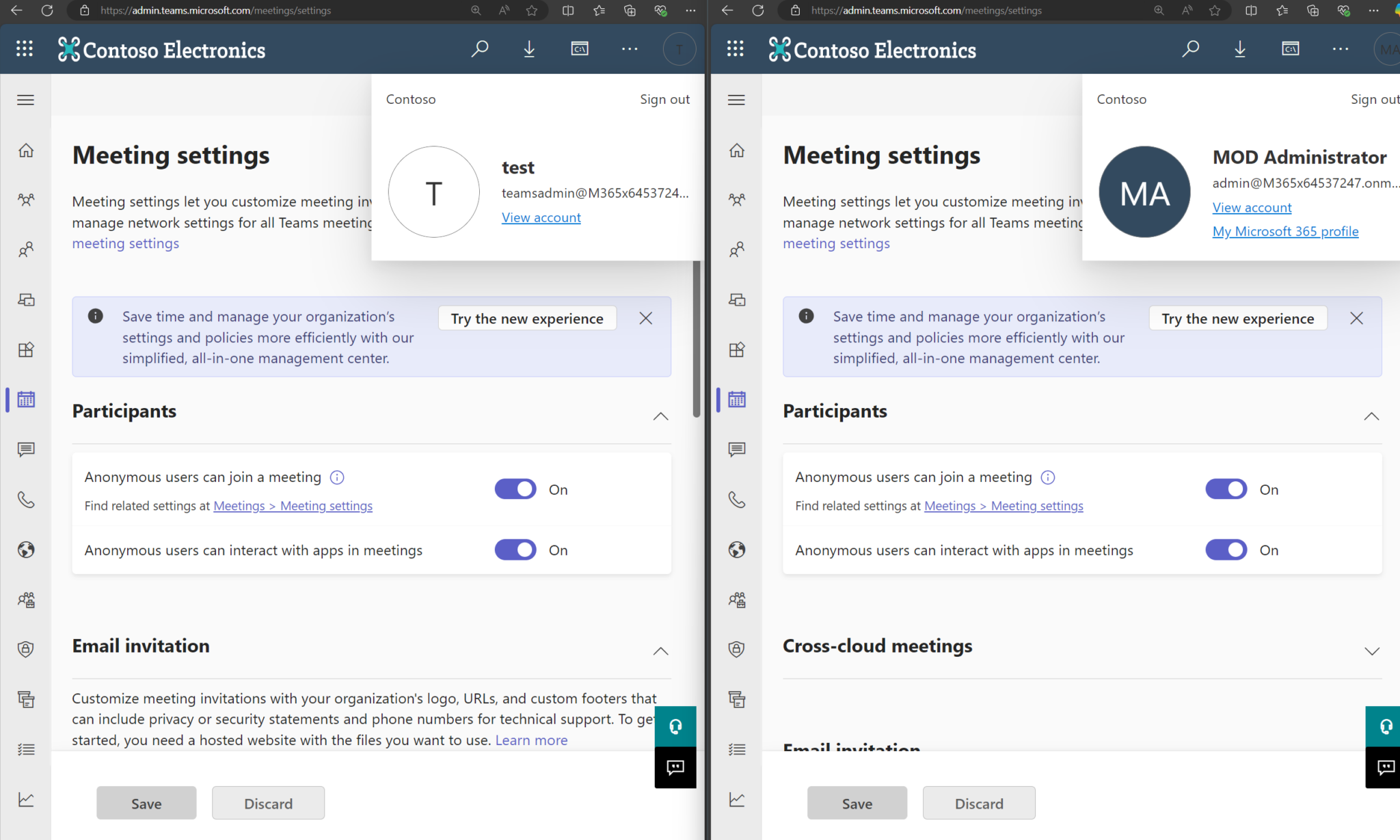Open the Microsoft 365 app launcher

coord(25,49)
